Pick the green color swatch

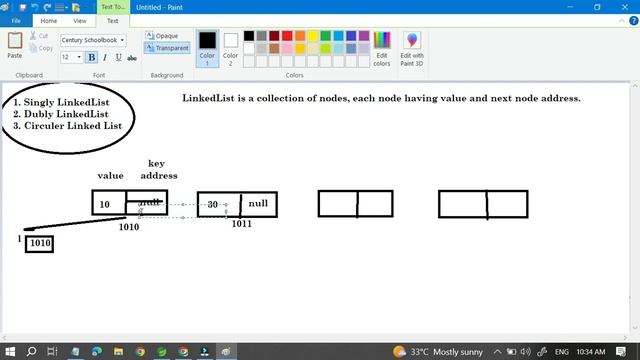point(325,36)
